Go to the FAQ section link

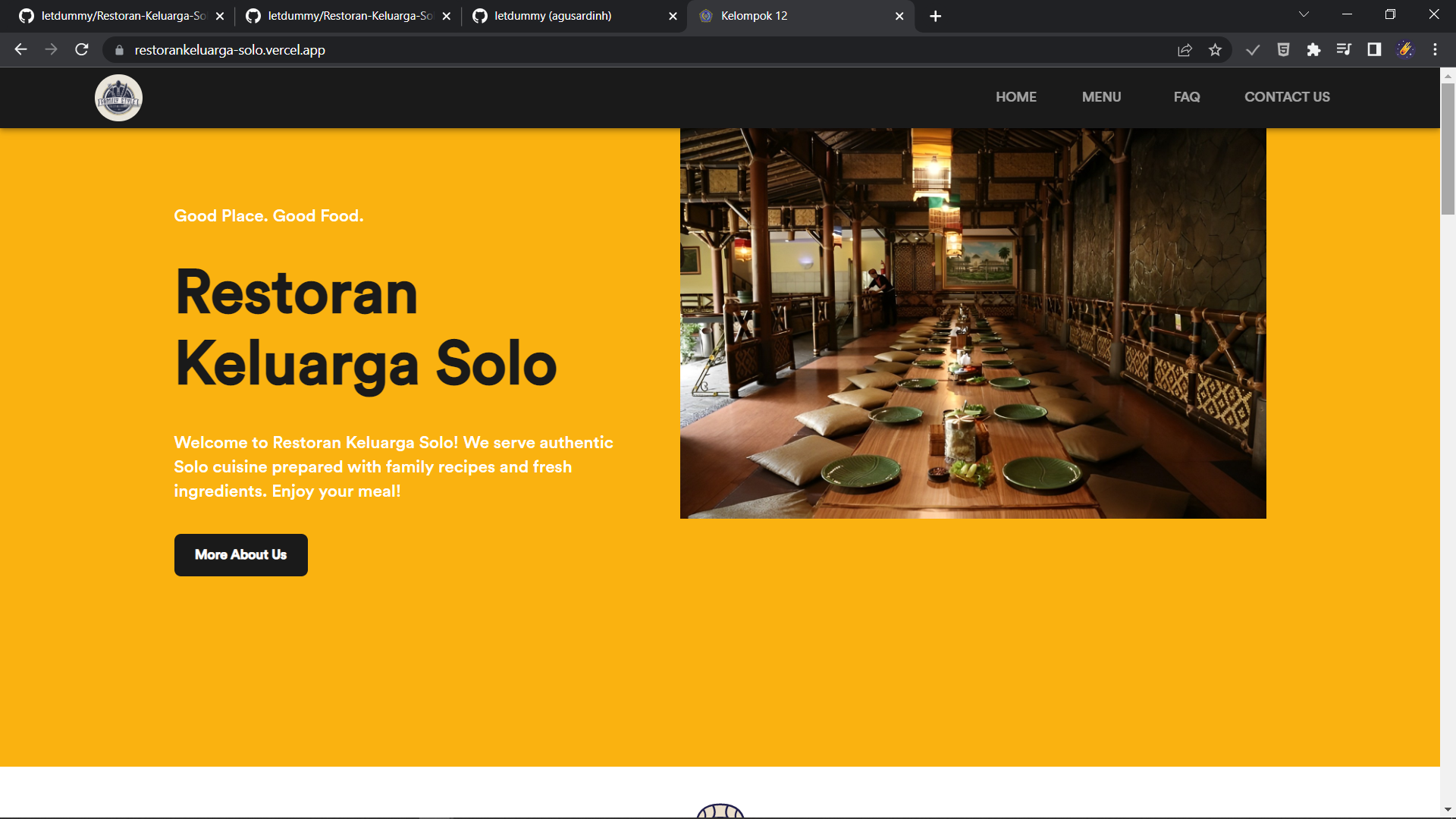pos(1186,97)
